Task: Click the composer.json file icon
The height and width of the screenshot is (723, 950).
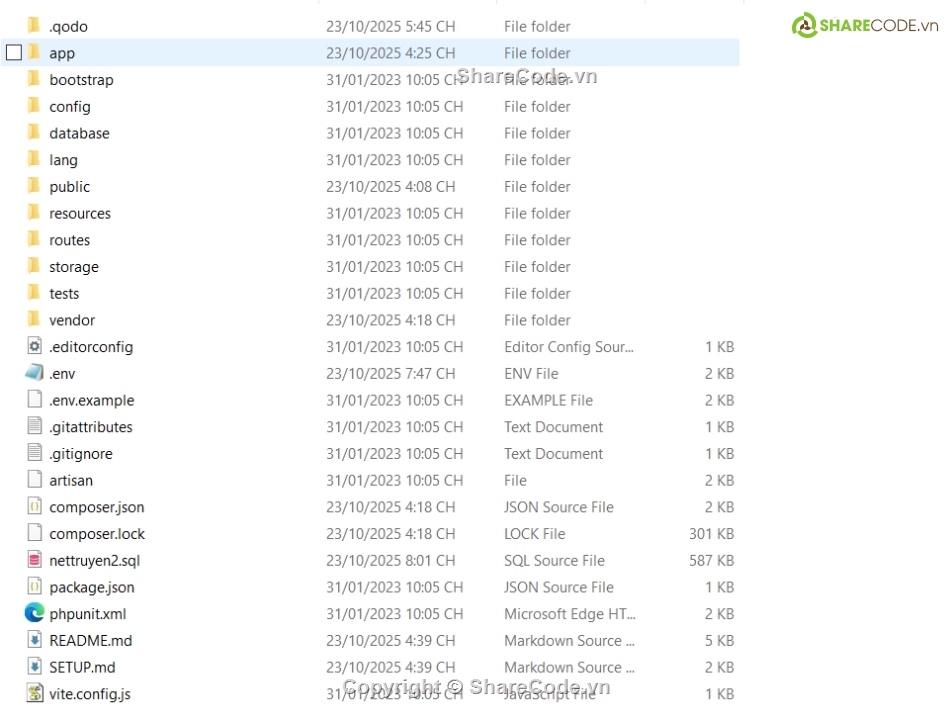Action: [35, 507]
